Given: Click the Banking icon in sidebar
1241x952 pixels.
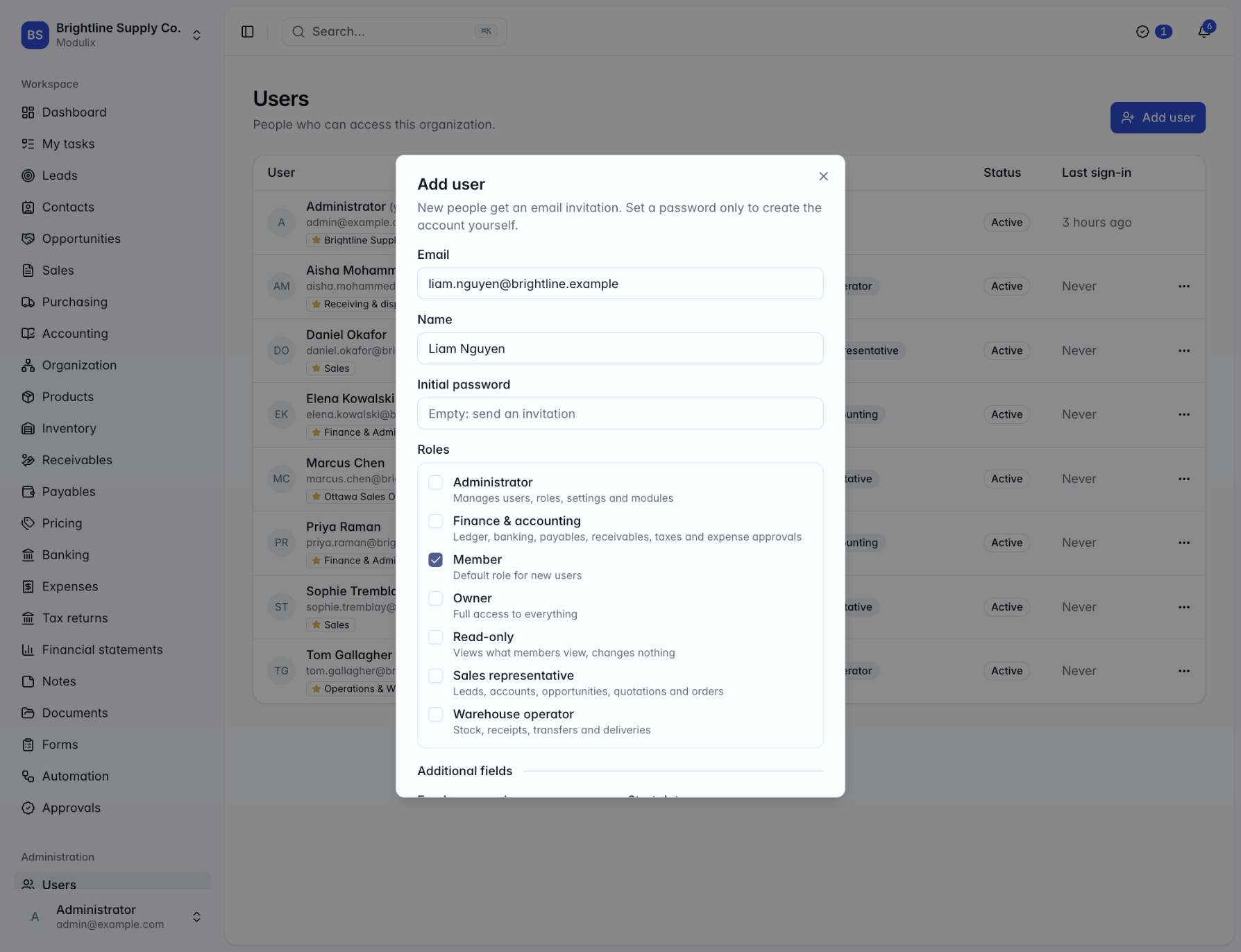Looking at the screenshot, I should pos(28,555).
